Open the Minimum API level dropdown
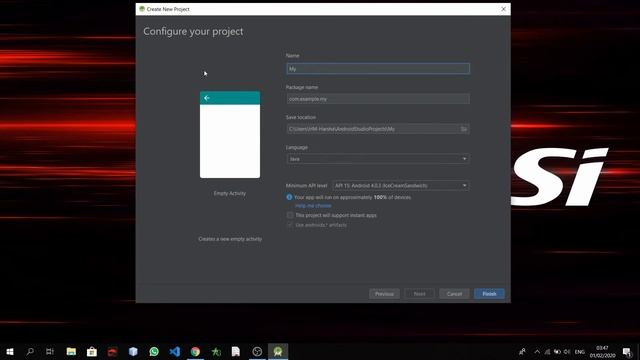This screenshot has width=640, height=360. click(x=401, y=186)
